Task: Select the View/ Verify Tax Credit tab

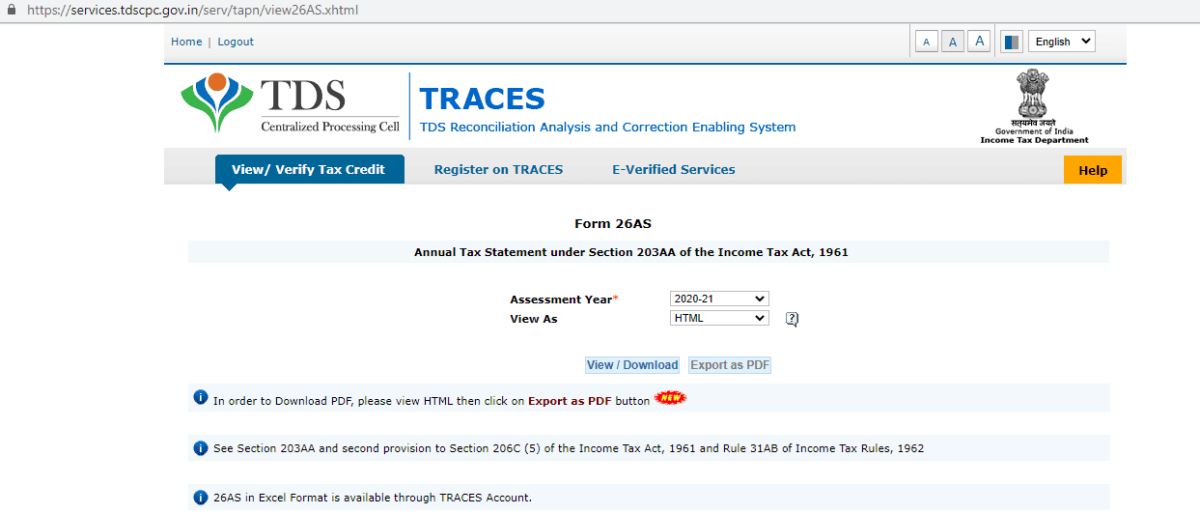Action: (308, 170)
